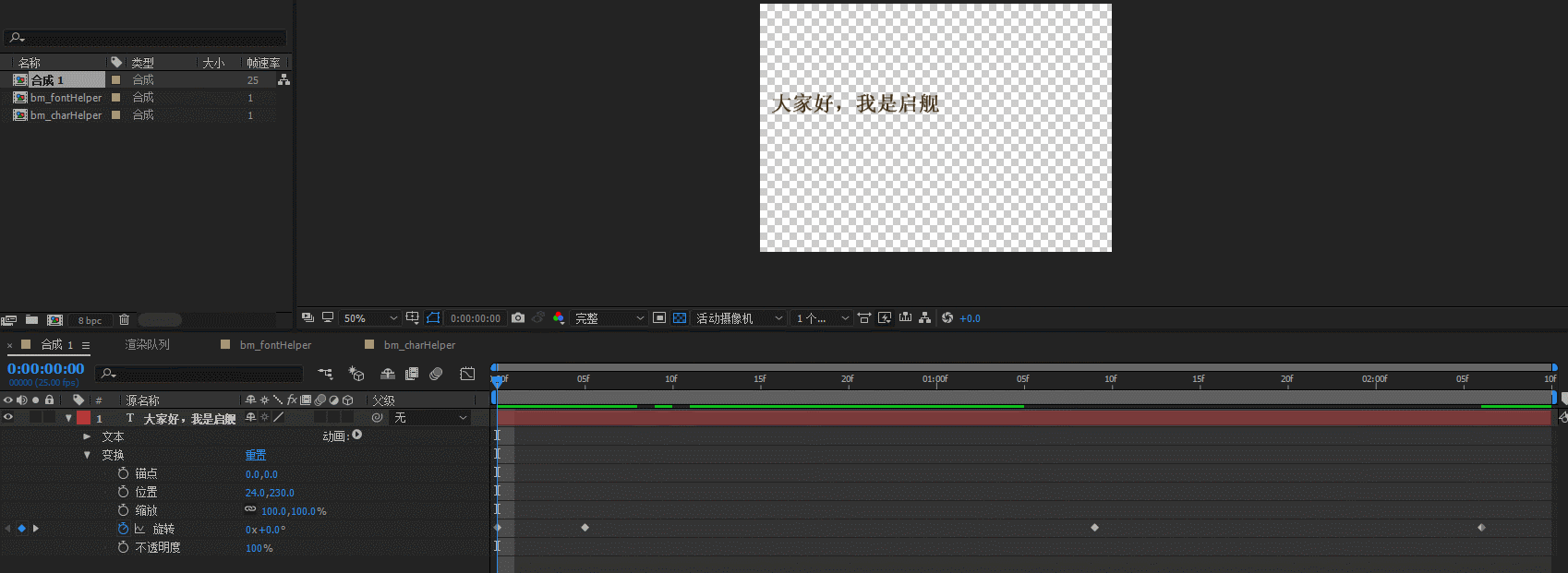Click the Project panel search field

click(145, 38)
